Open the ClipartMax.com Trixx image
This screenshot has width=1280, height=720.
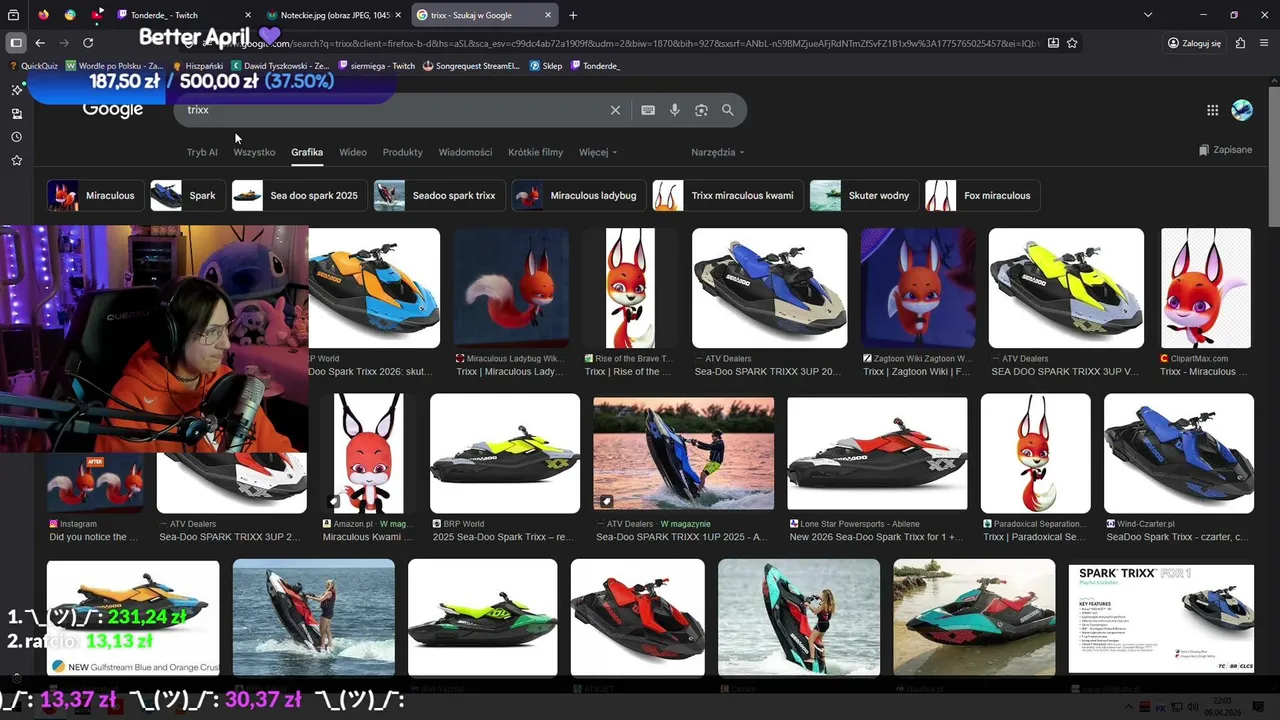1205,288
